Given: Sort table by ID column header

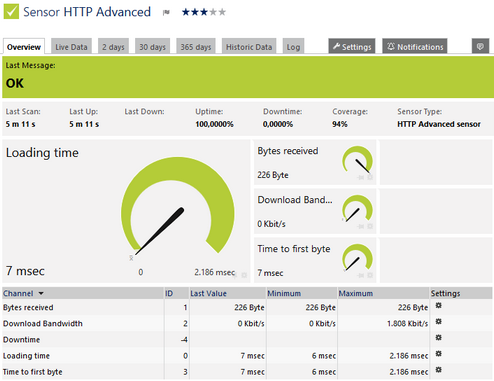Looking at the screenshot, I should pos(169,293).
